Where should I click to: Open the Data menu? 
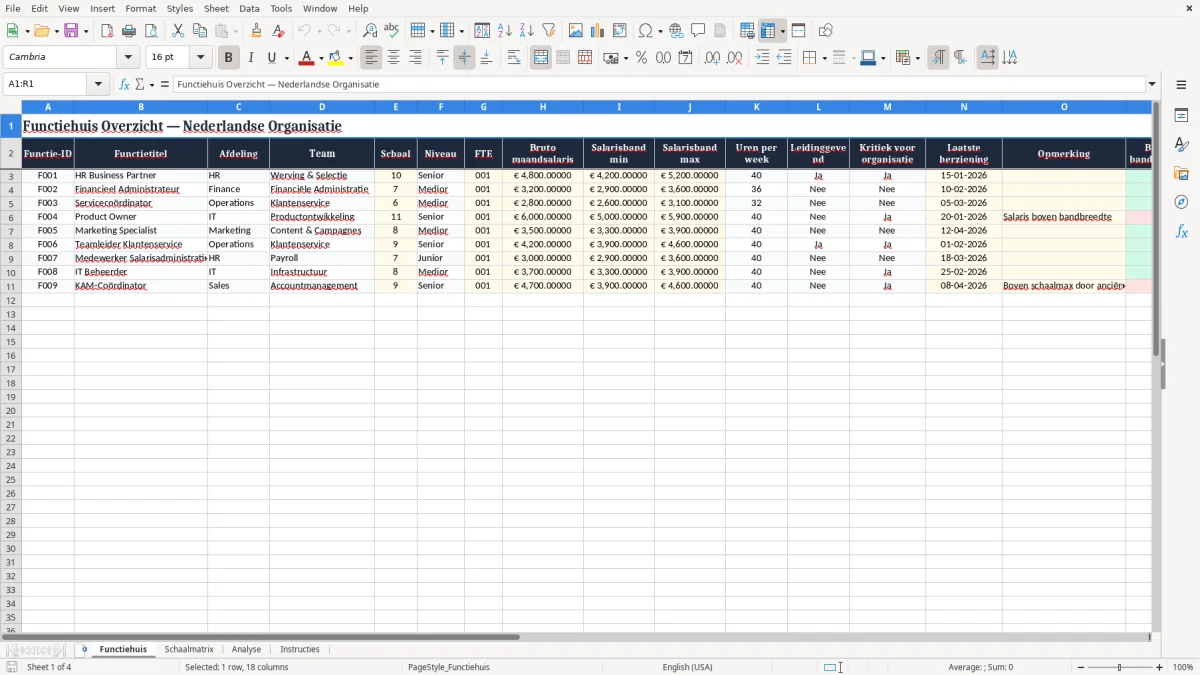point(249,8)
